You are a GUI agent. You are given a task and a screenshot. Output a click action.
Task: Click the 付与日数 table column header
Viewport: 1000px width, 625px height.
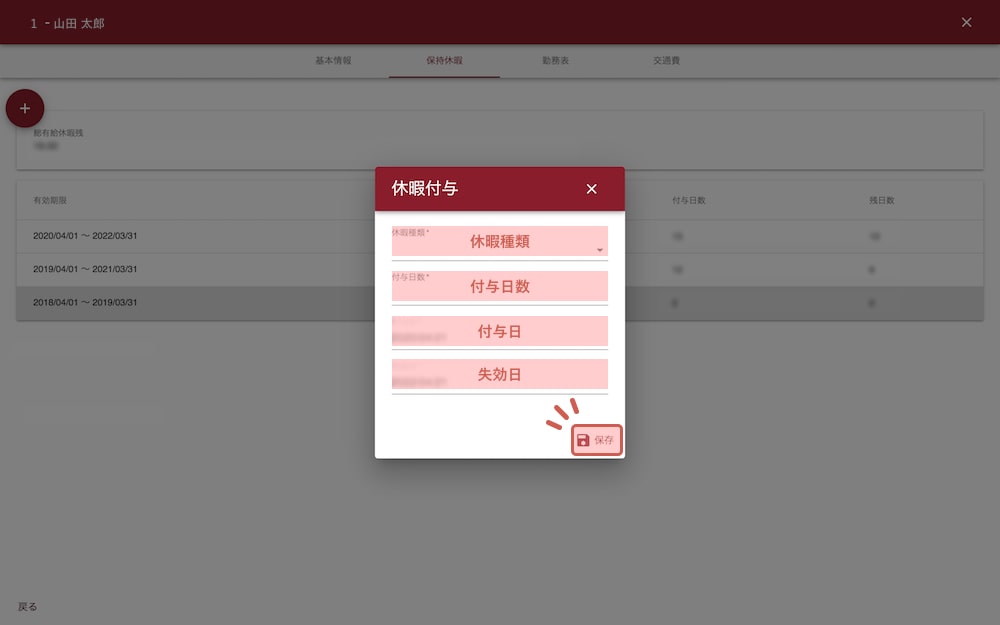point(689,200)
